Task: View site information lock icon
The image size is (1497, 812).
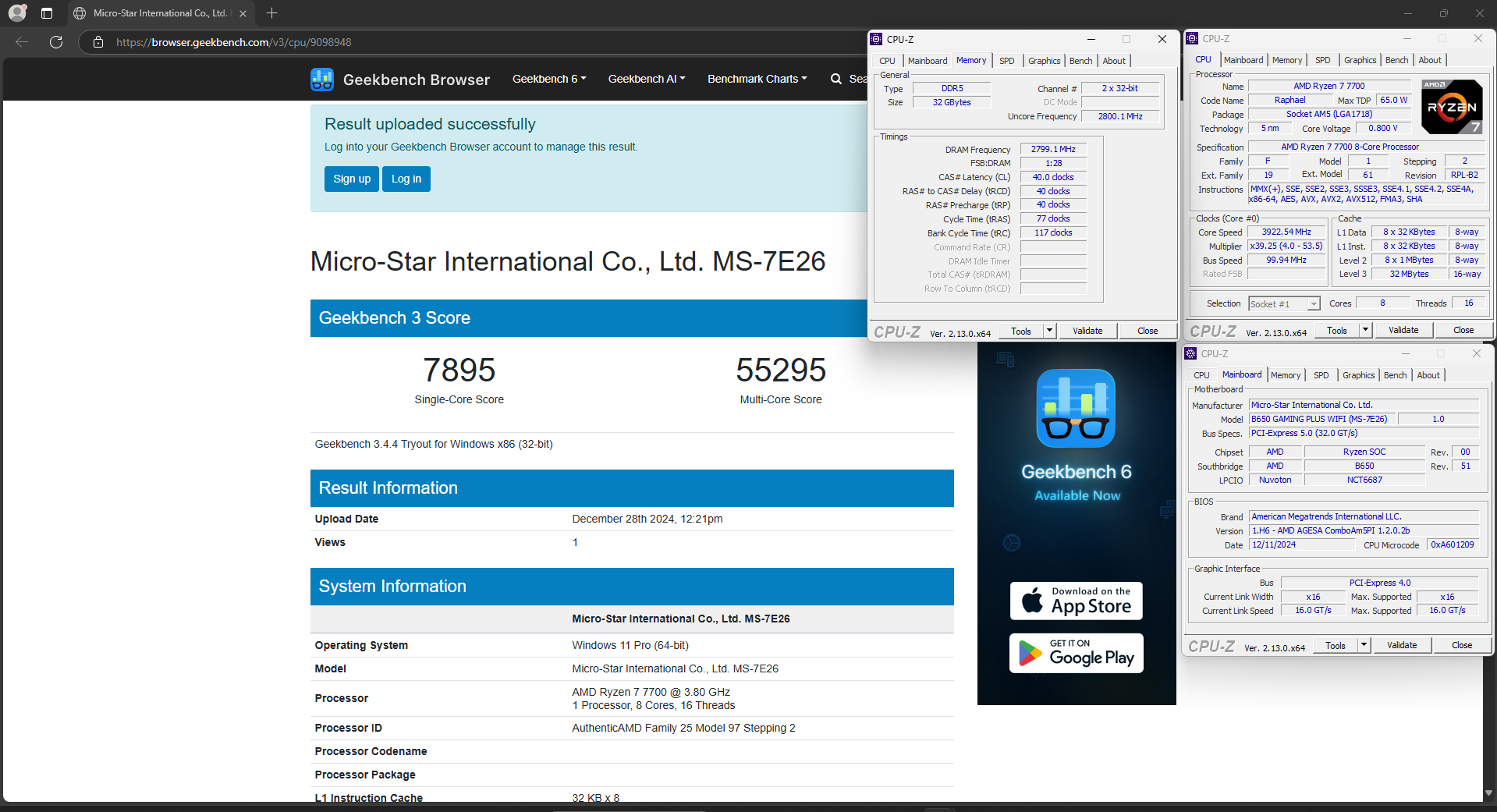Action: click(98, 42)
